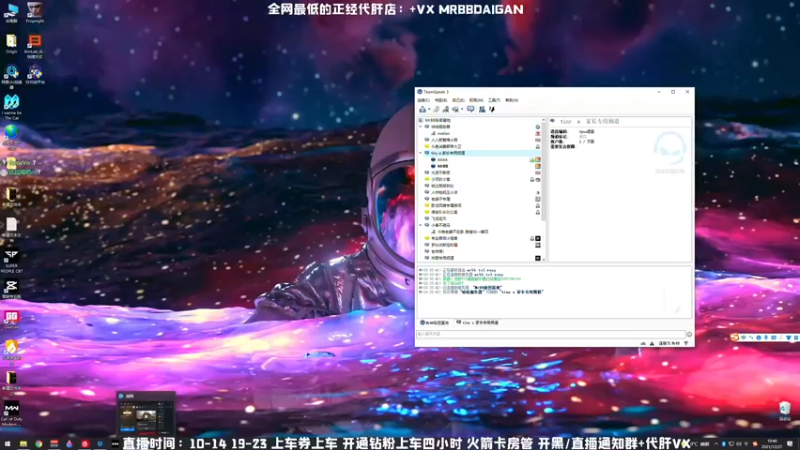800x450 pixels.
Task: Switch to the 'tiny a' channel chat tab
Action: tap(478, 323)
